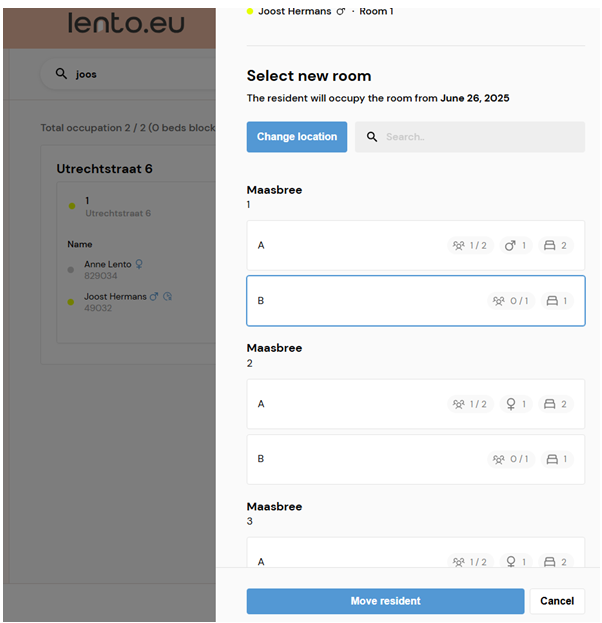This screenshot has height=623, width=602.
Task: Cancel the room move dialog
Action: point(557,601)
